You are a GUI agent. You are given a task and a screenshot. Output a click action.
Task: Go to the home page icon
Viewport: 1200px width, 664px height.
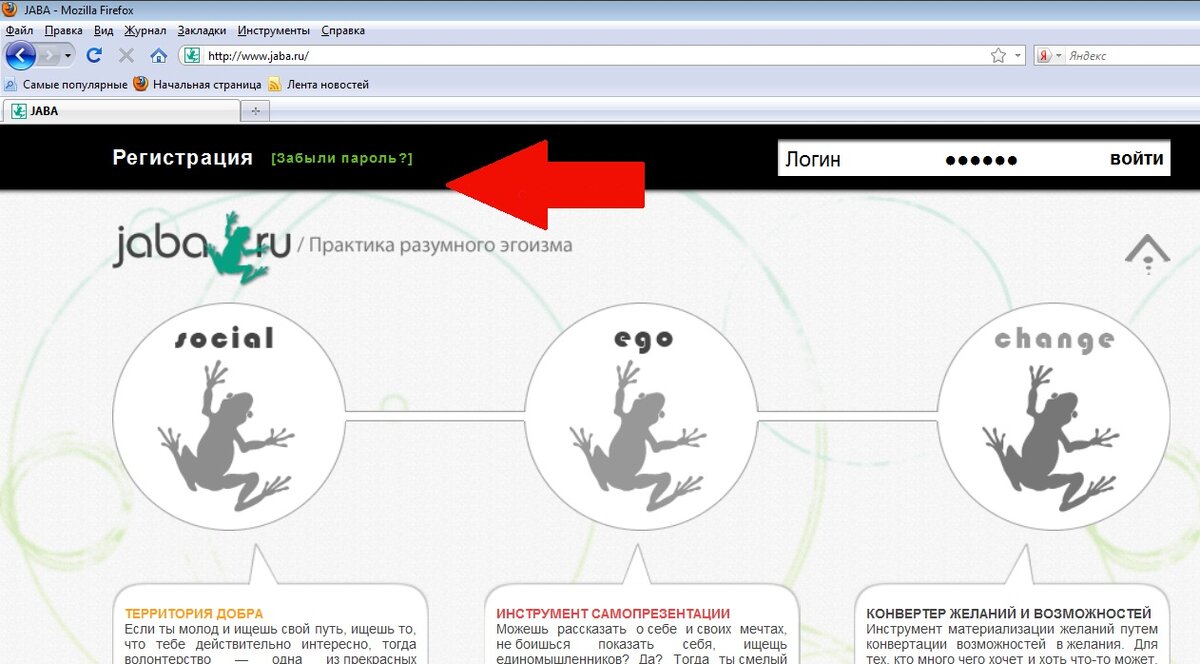coord(158,55)
